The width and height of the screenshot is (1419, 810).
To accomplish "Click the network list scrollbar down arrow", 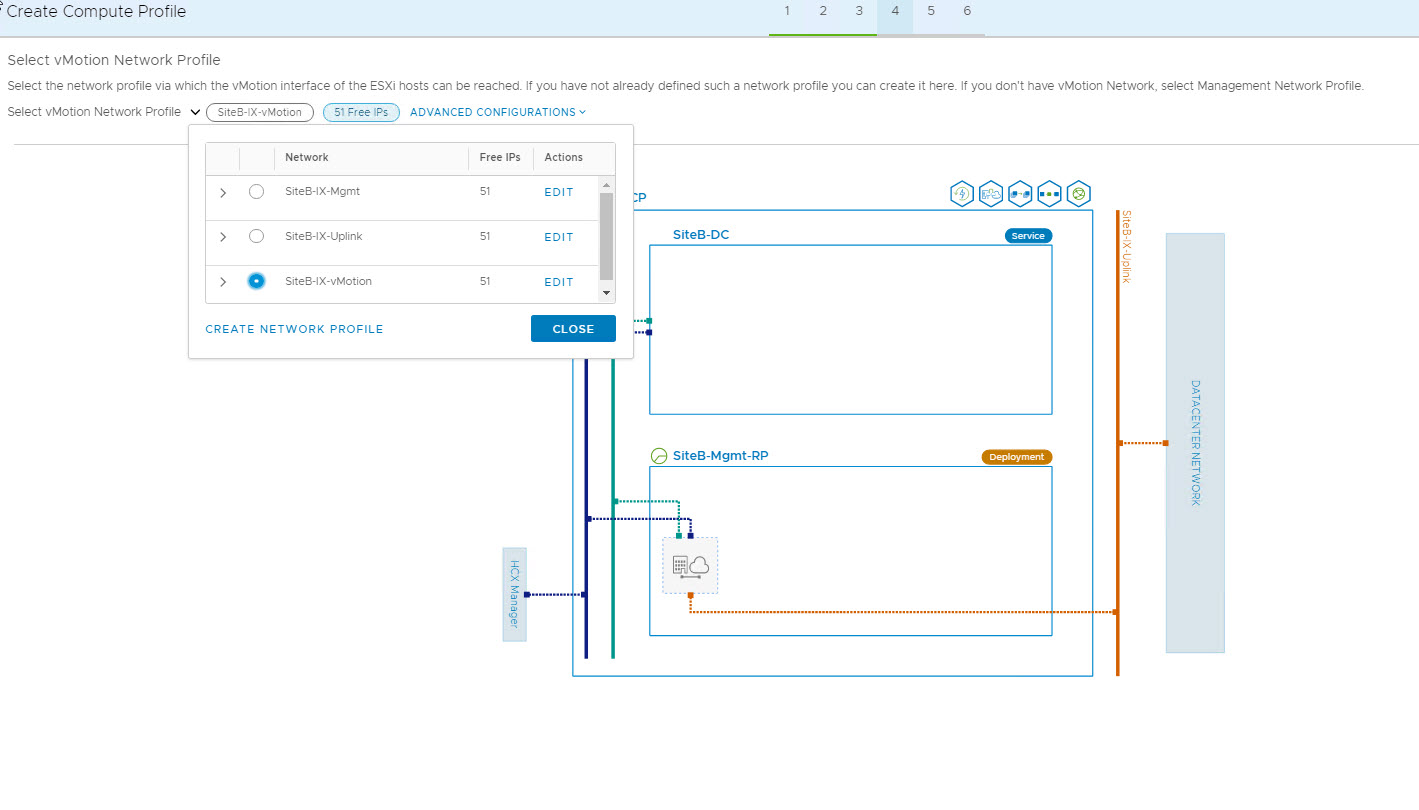I will [x=606, y=293].
